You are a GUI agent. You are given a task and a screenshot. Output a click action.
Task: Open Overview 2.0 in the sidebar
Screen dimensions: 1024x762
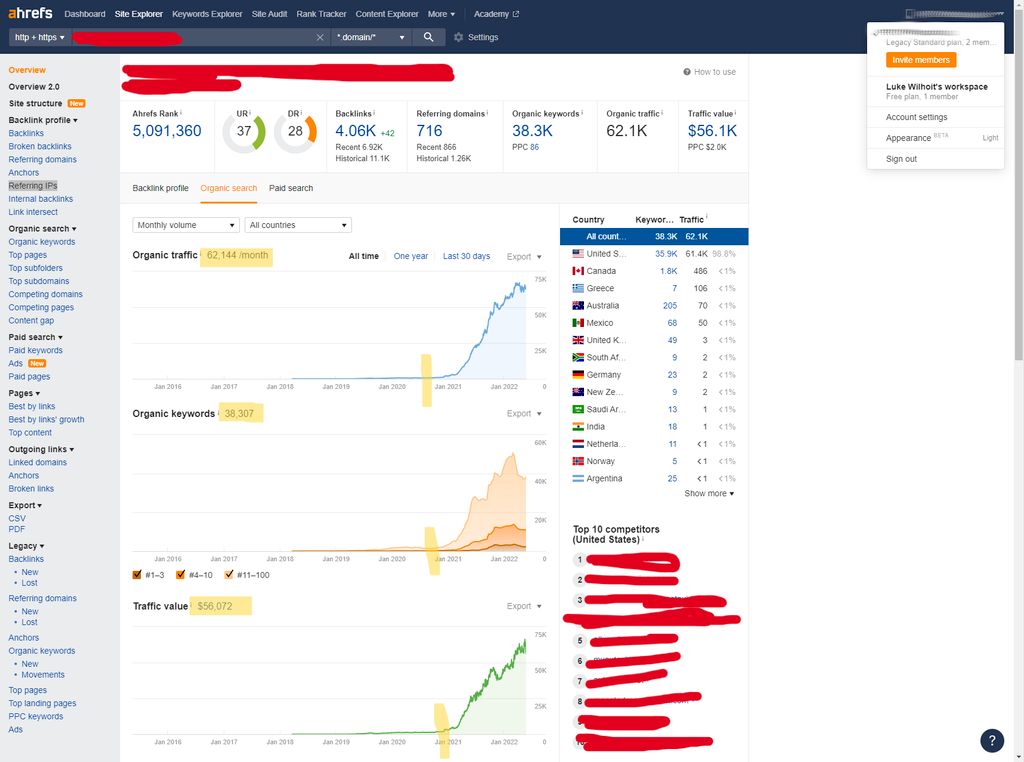(x=34, y=86)
